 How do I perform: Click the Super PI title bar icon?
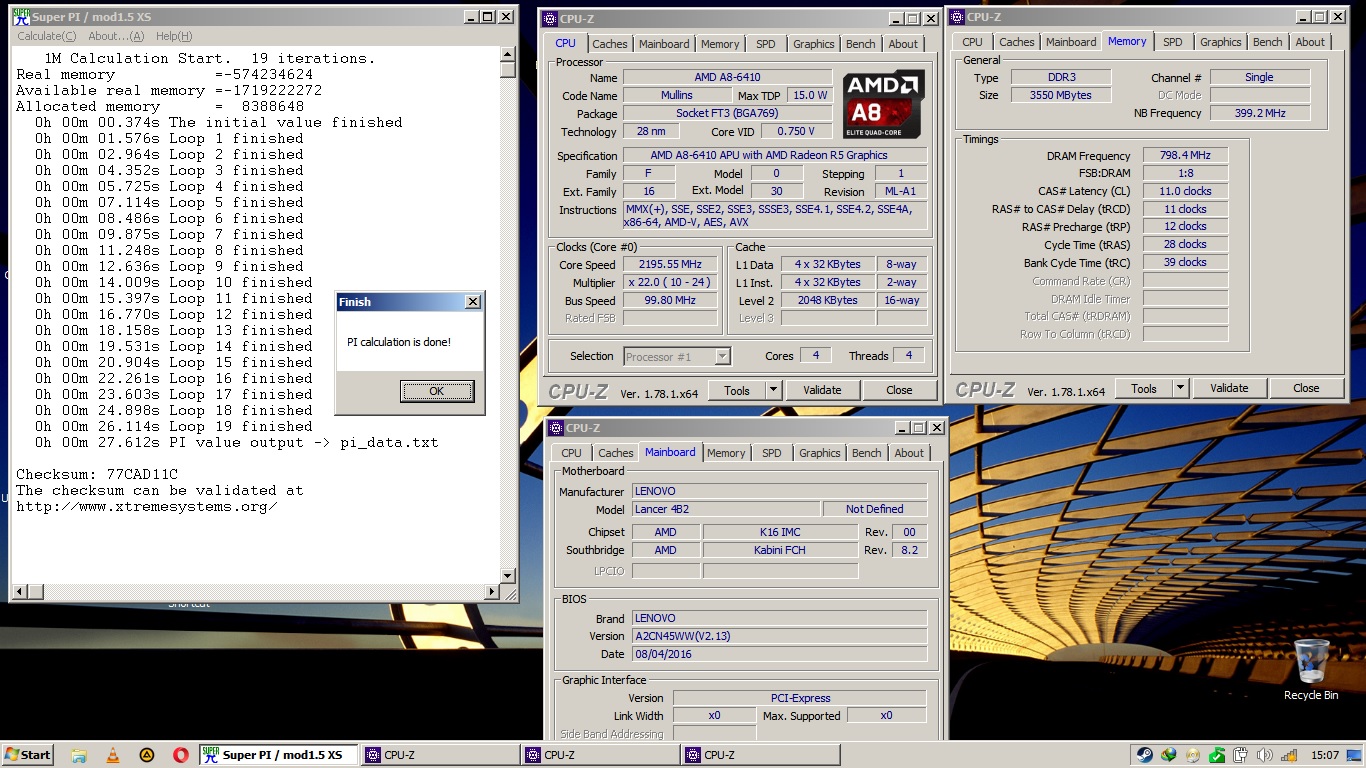point(20,16)
